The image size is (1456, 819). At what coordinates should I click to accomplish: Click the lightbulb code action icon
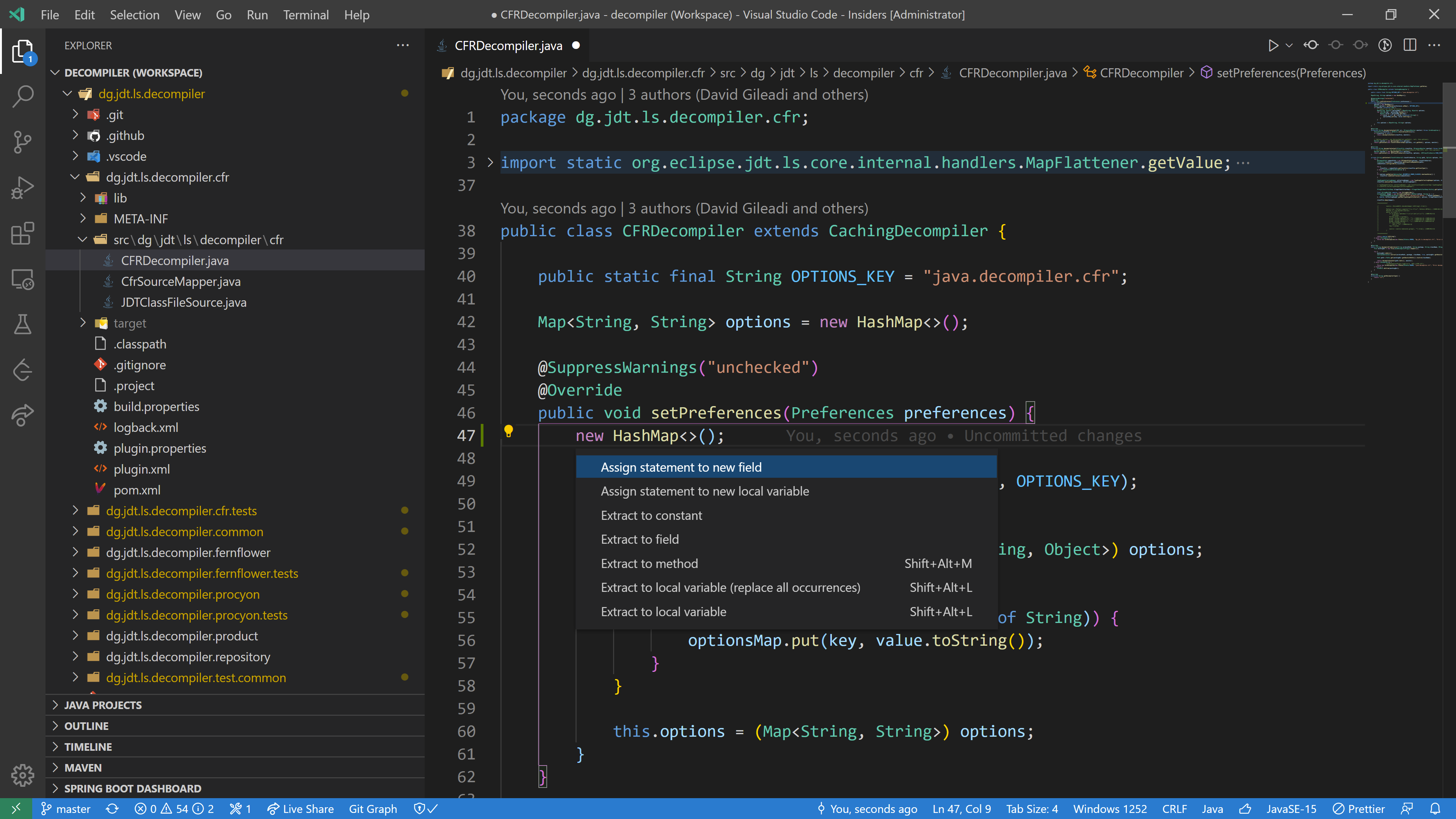tap(508, 432)
